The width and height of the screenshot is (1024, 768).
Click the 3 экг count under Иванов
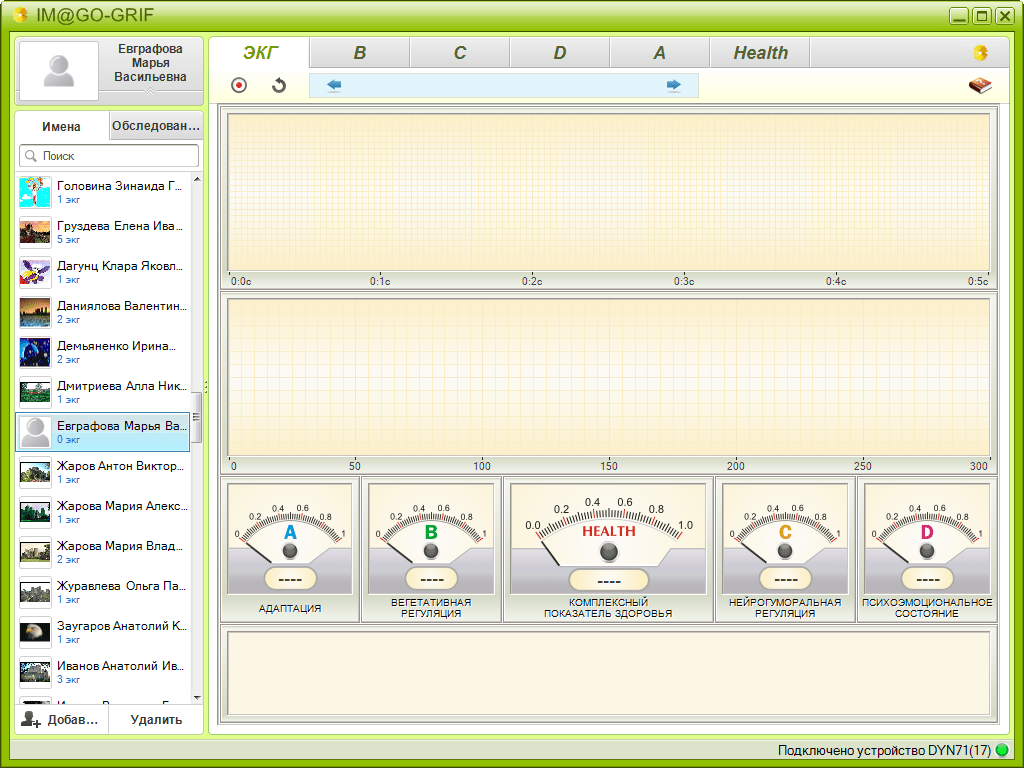pyautogui.click(x=69, y=680)
